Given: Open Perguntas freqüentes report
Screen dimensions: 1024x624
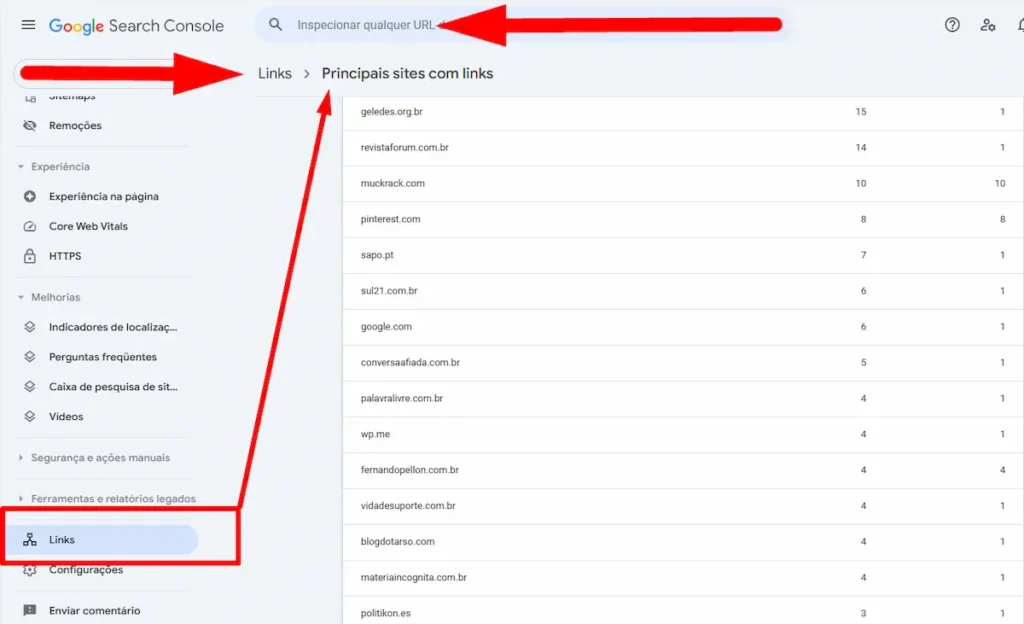Looking at the screenshot, I should coord(103,357).
